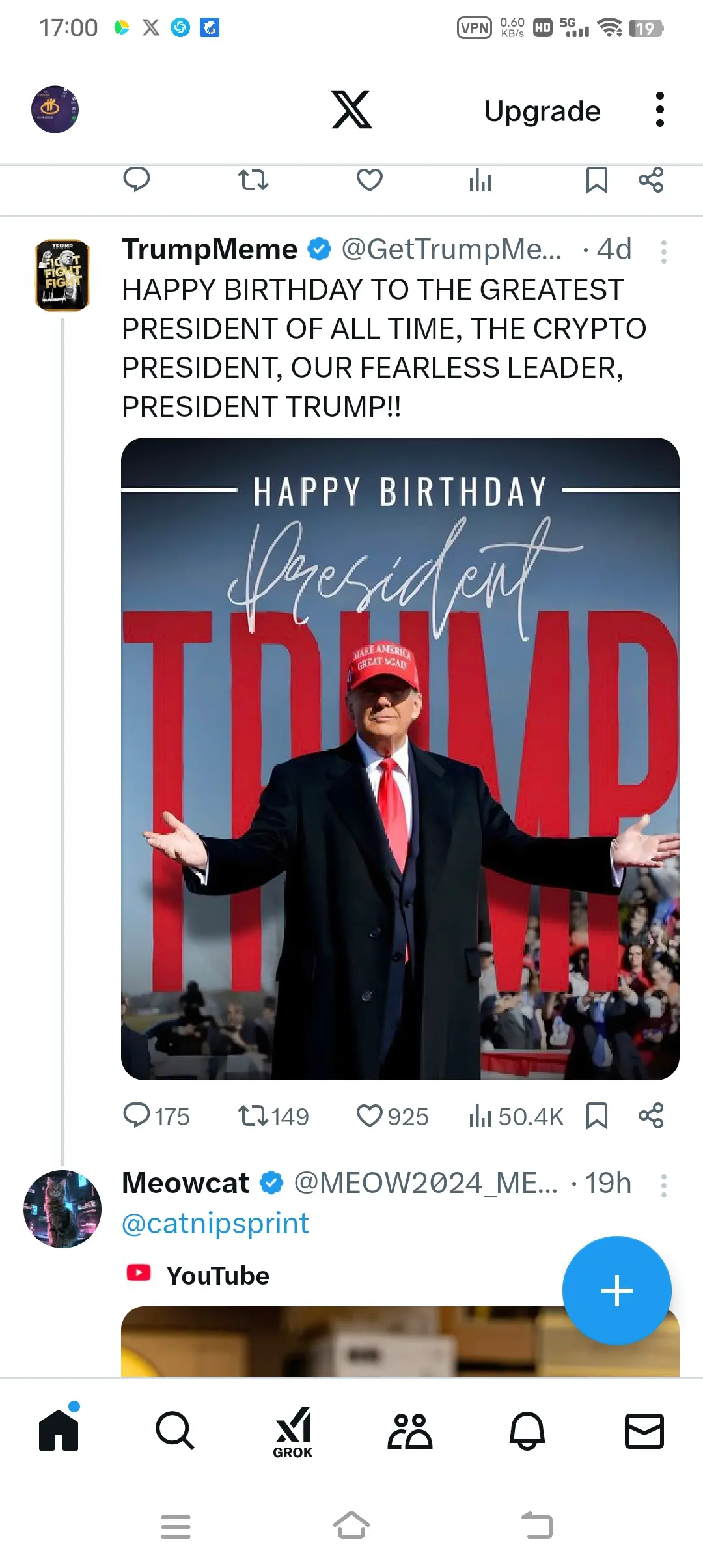Share the TrumpMeme birthday post
The height and width of the screenshot is (1568, 703).
[651, 1115]
